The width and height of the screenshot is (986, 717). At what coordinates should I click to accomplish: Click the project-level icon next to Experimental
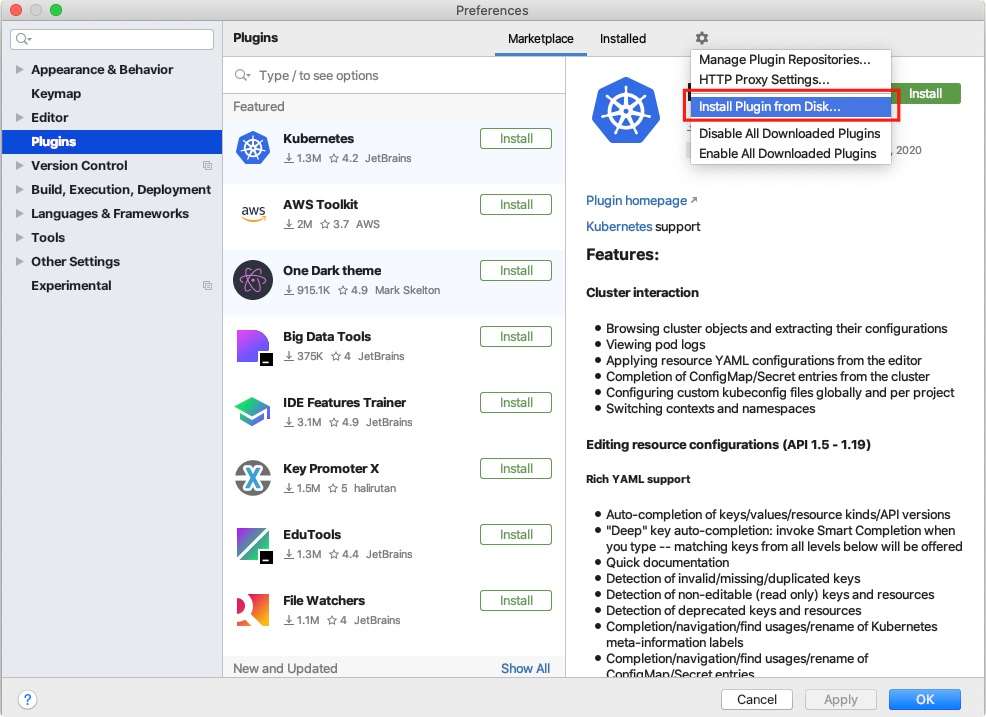(x=208, y=286)
